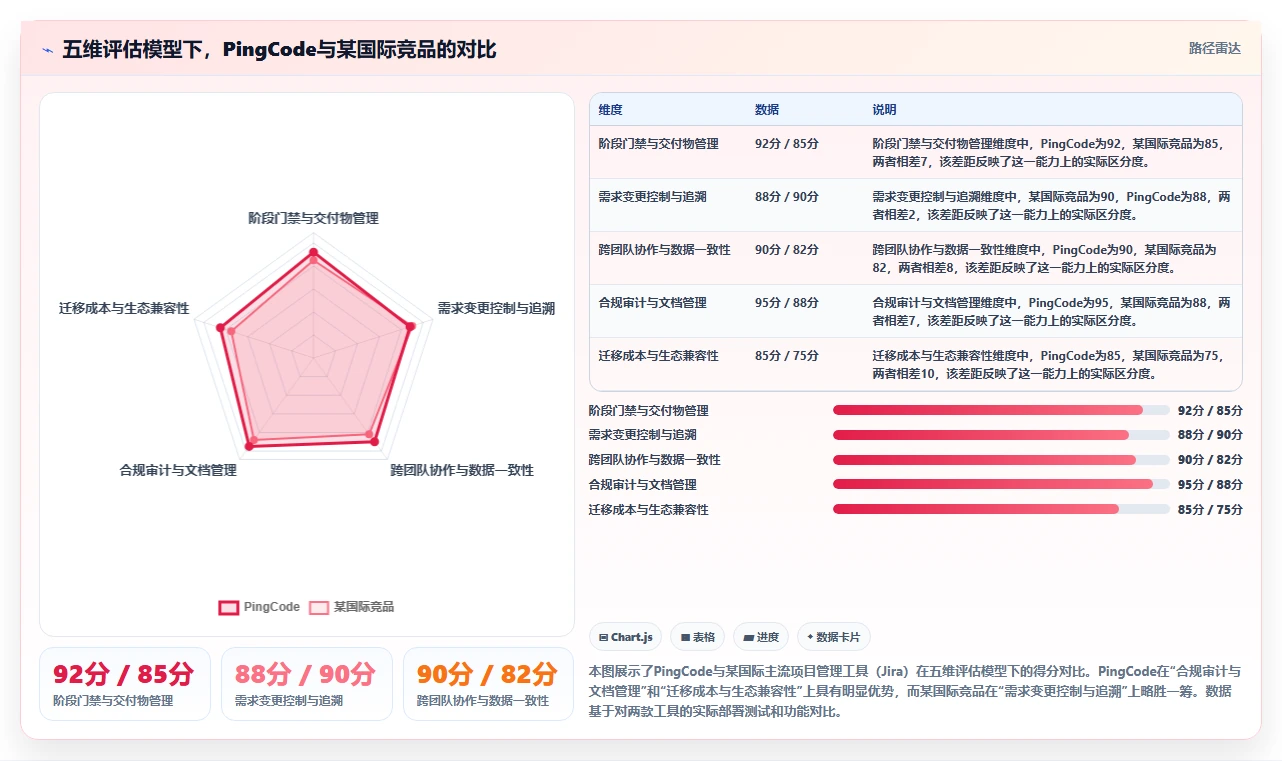Click the chart title heading

[279, 50]
